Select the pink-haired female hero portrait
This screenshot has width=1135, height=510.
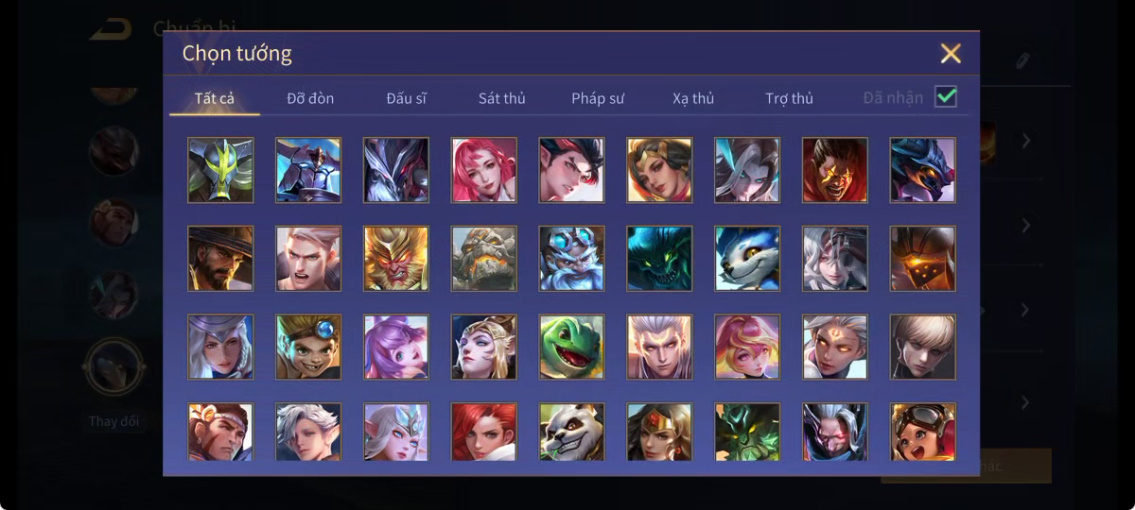[x=484, y=170]
